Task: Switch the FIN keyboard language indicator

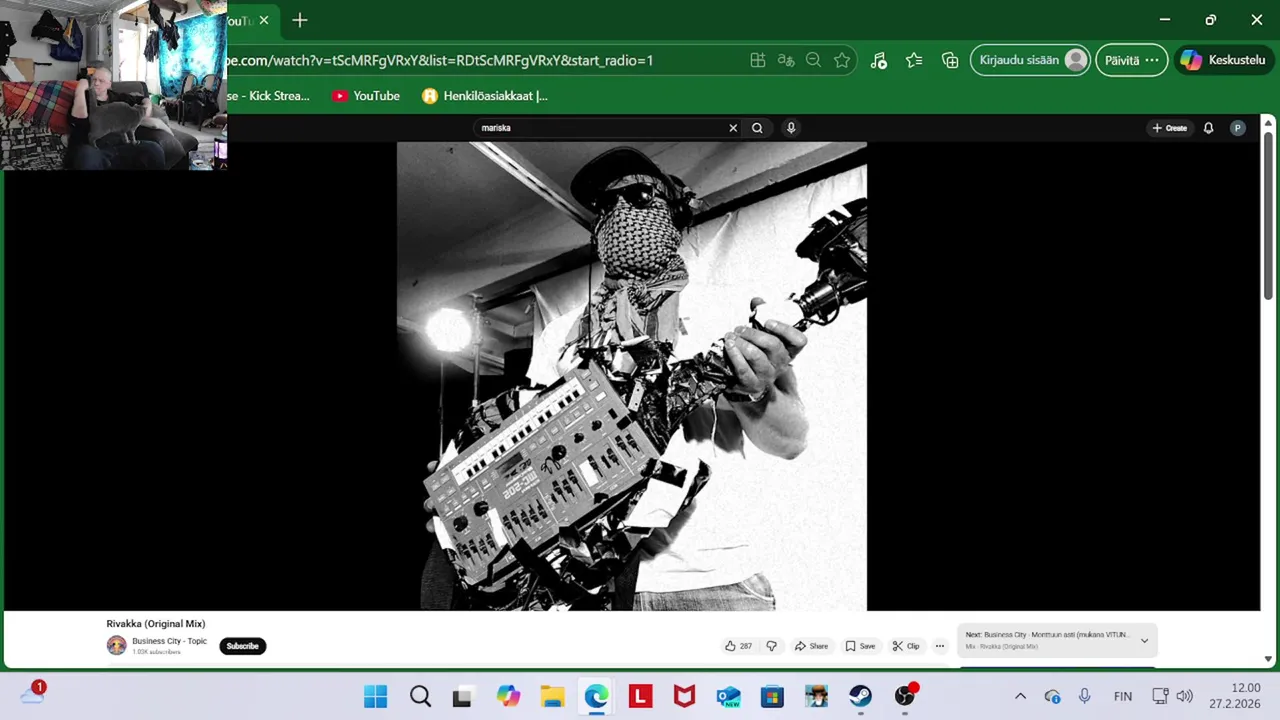Action: pyautogui.click(x=1123, y=696)
